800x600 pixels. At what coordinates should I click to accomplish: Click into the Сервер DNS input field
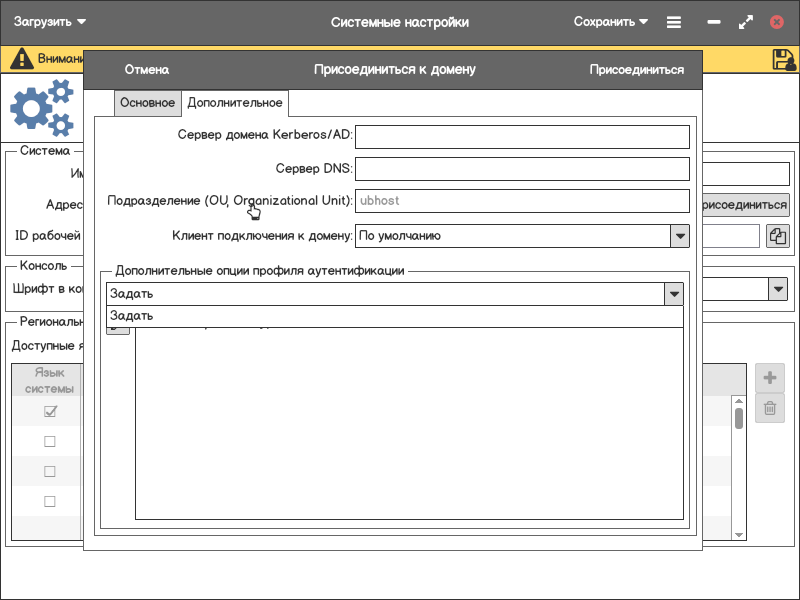[522, 169]
